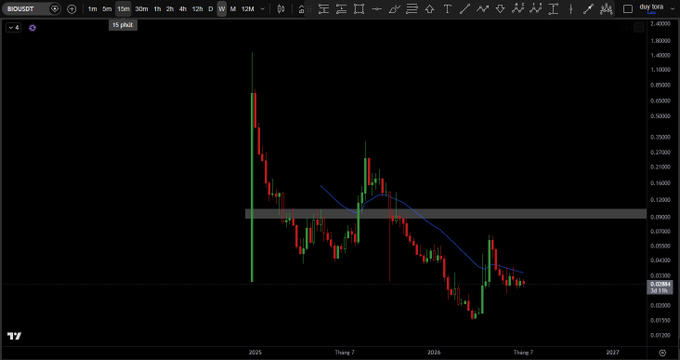Set chart to 12h timeframe
The image size is (680, 360).
197,9
